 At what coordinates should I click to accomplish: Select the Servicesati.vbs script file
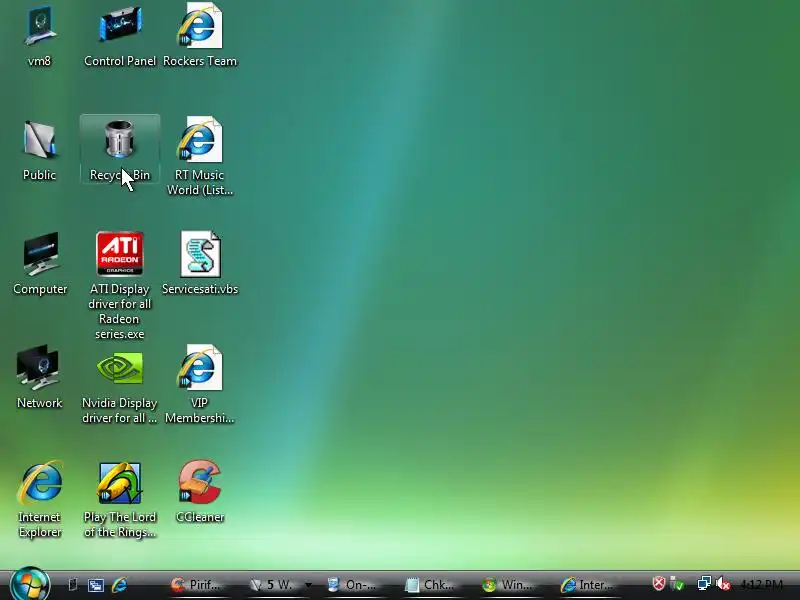pos(200,263)
